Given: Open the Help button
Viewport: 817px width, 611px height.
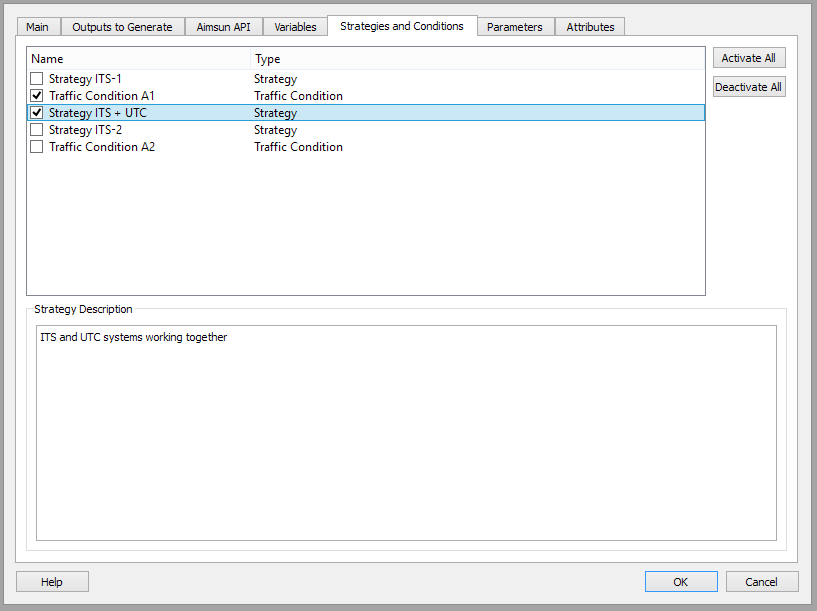Looking at the screenshot, I should [52, 582].
